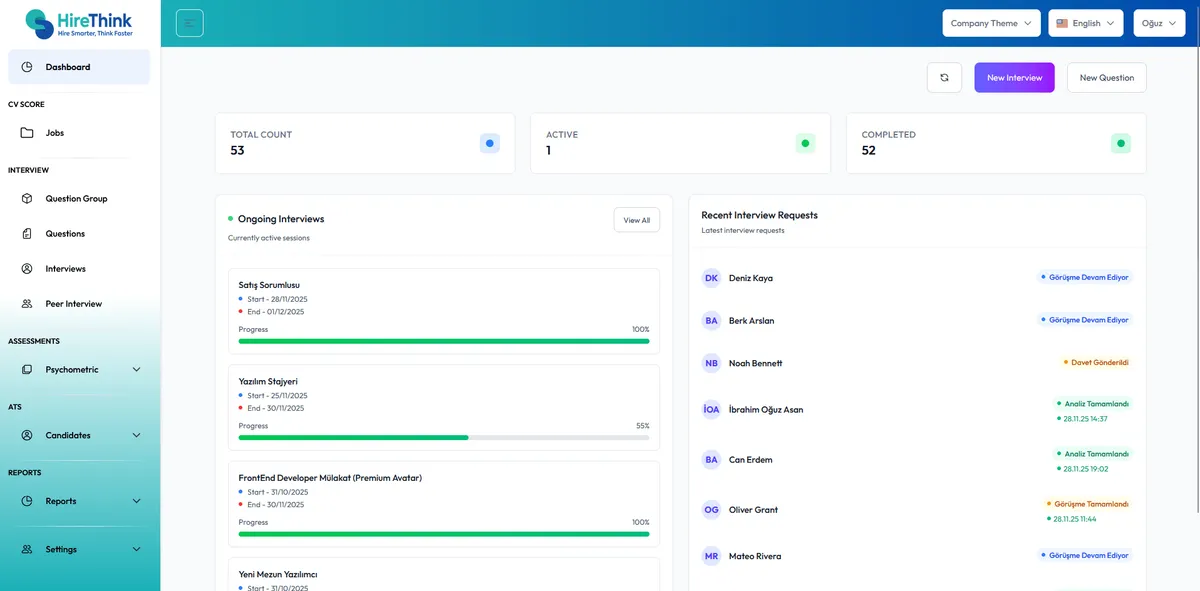Open the Oğuz user menu dropdown
The width and height of the screenshot is (1200, 591).
pos(1159,23)
